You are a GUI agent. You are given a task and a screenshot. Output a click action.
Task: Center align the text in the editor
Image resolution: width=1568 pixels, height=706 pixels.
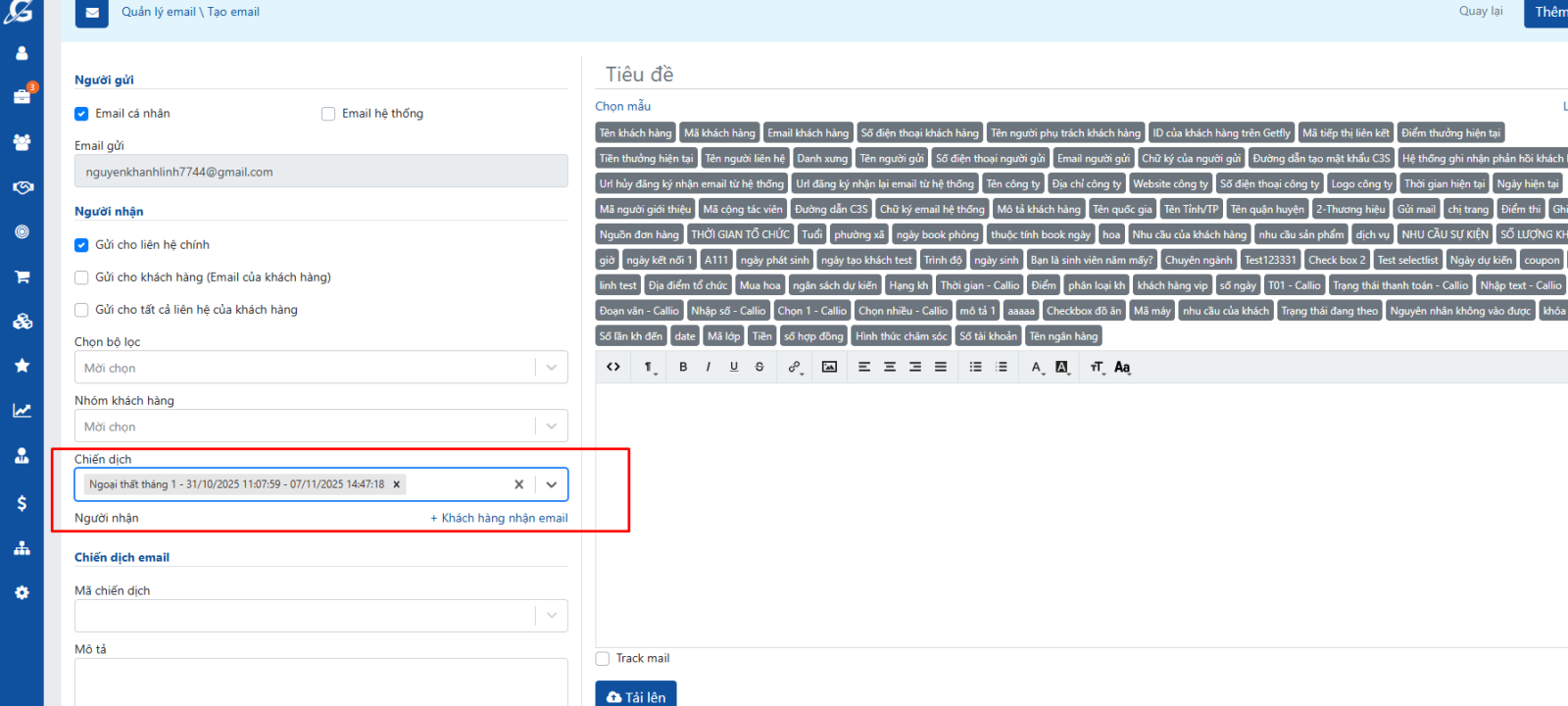tap(890, 367)
